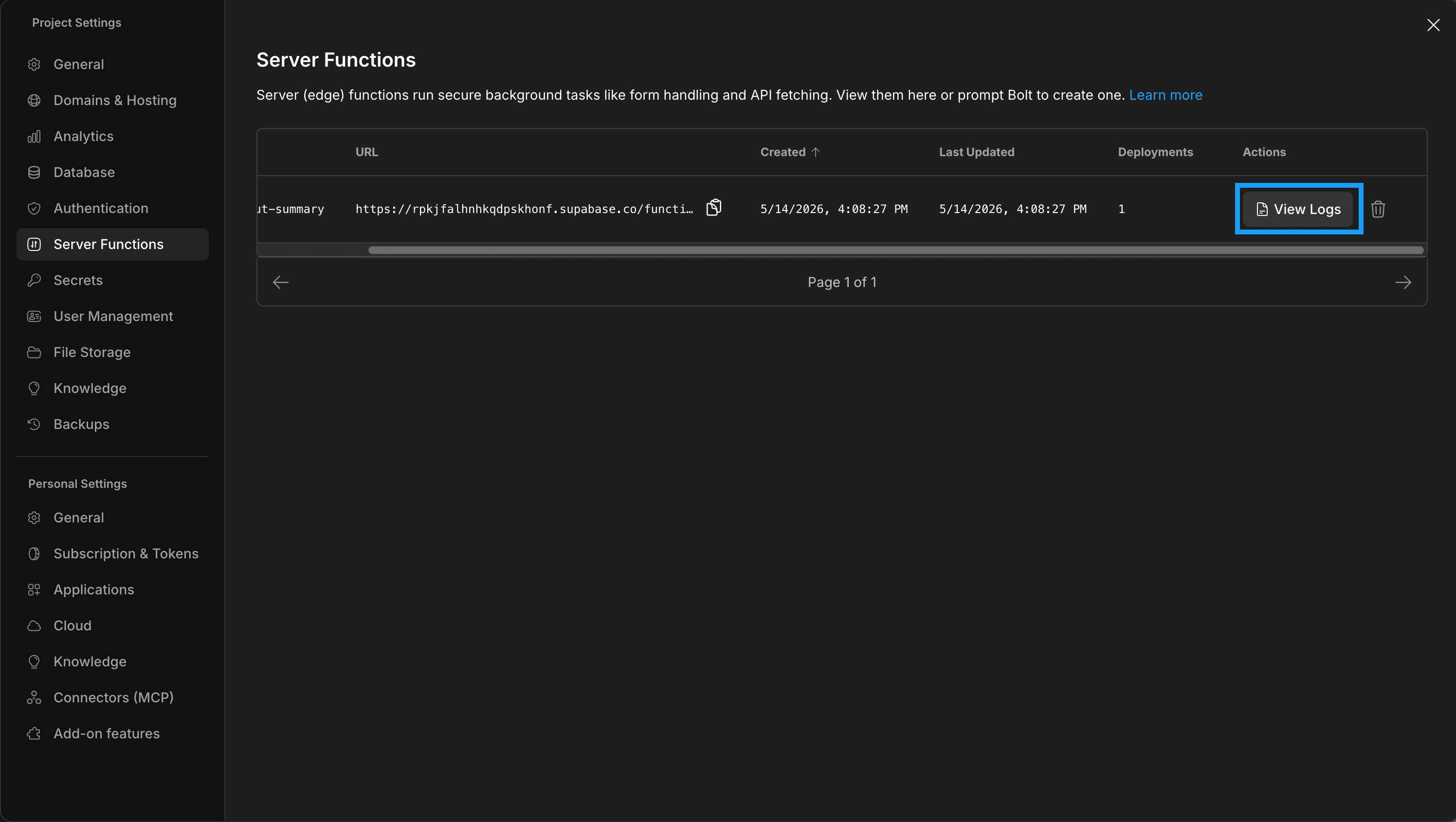Open Cloud personal settings
The image size is (1456, 822).
(x=112, y=626)
